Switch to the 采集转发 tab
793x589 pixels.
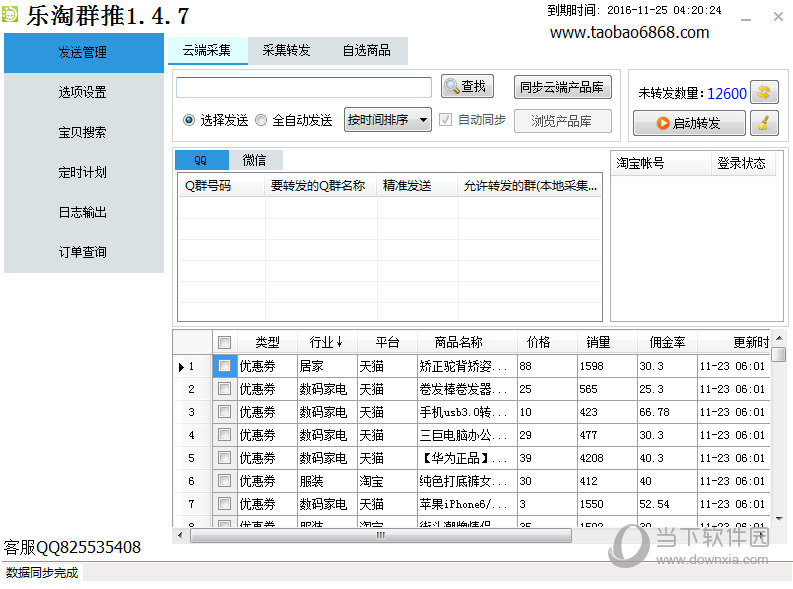pyautogui.click(x=286, y=51)
